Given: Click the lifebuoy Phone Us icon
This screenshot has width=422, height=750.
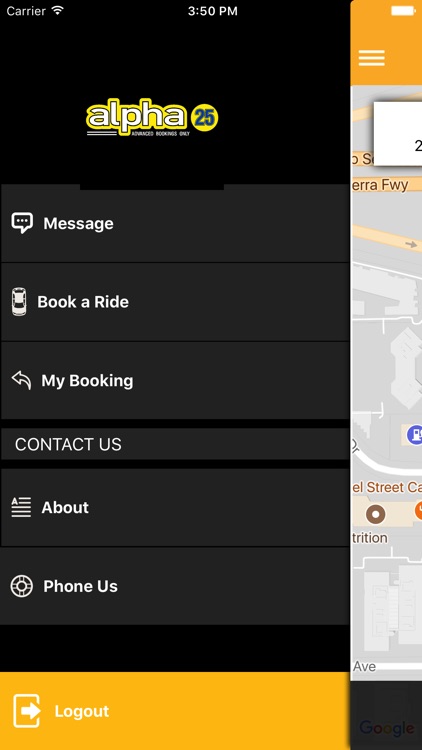Looking at the screenshot, I should pos(22,586).
